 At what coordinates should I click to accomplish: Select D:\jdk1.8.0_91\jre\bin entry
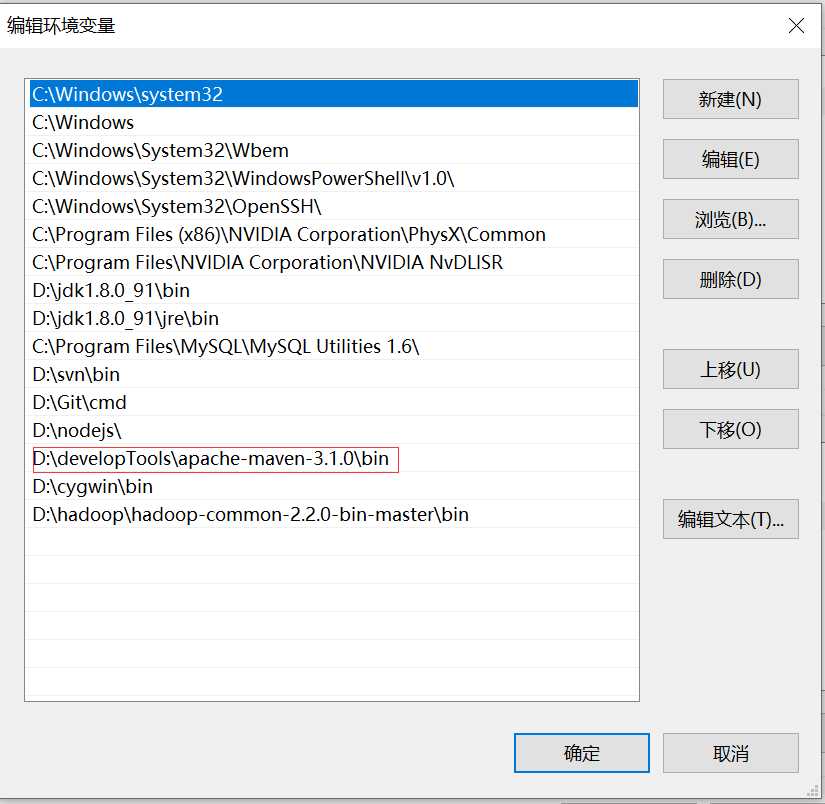tap(332, 318)
